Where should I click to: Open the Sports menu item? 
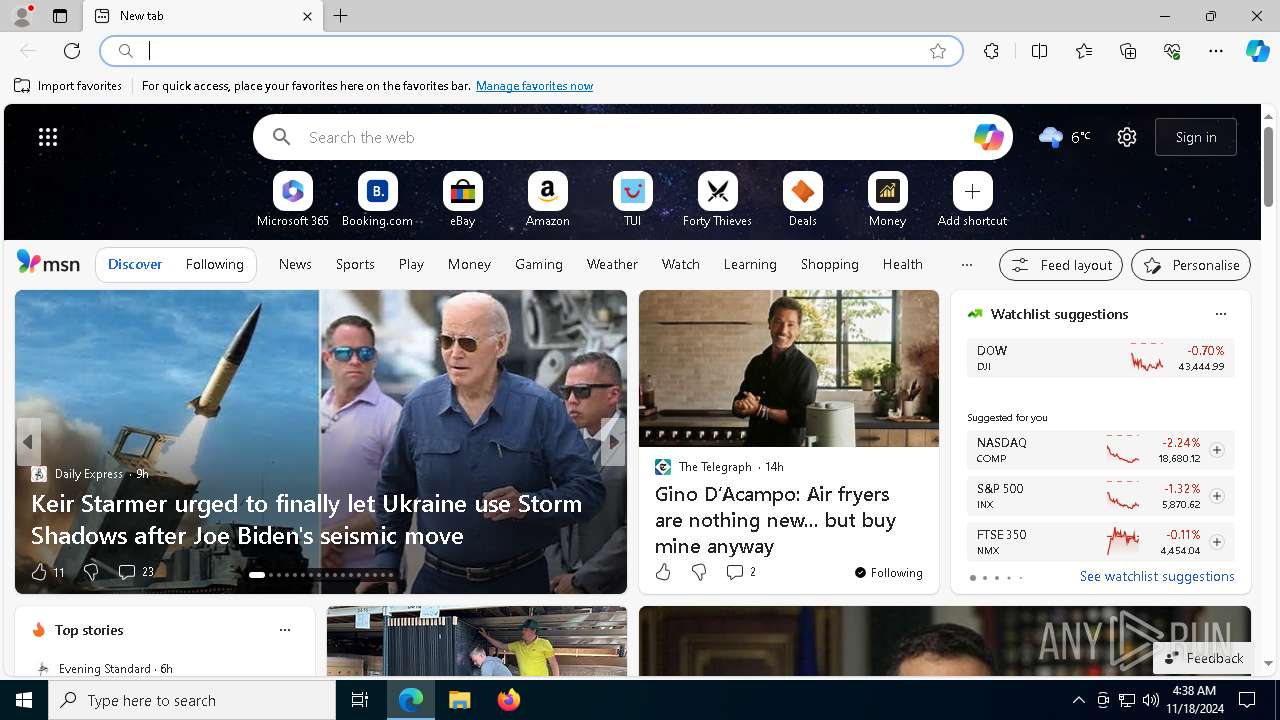click(x=355, y=265)
